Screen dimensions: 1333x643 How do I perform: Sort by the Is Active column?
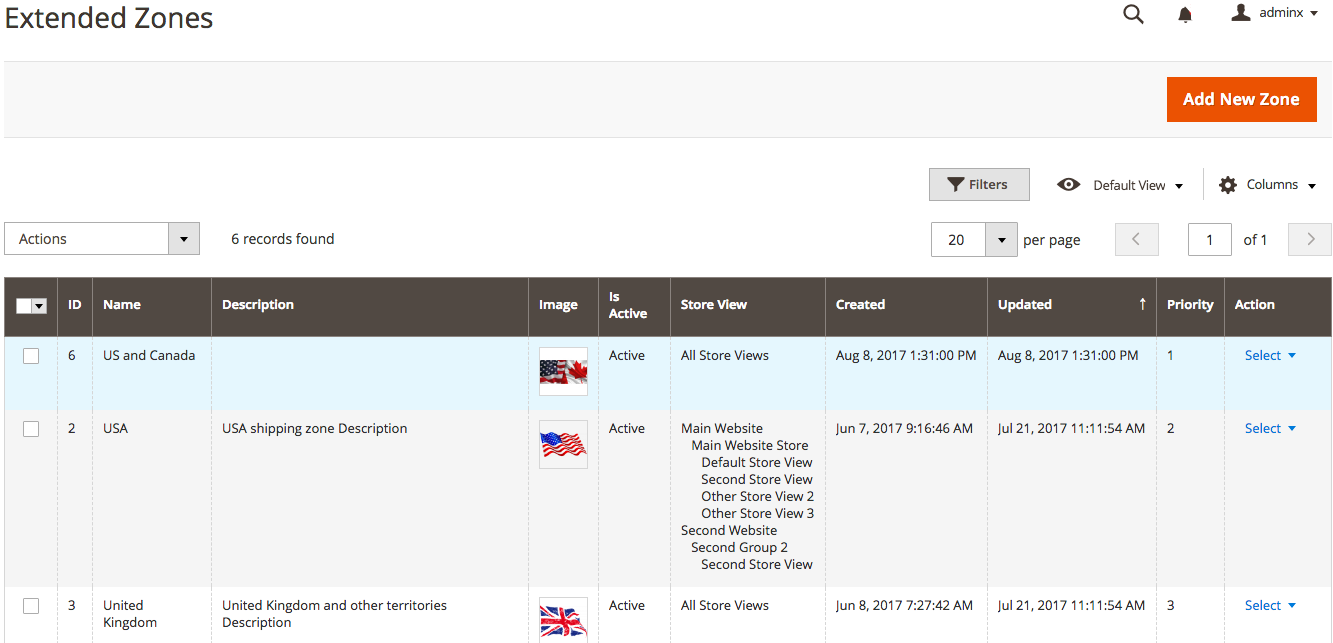coord(634,305)
